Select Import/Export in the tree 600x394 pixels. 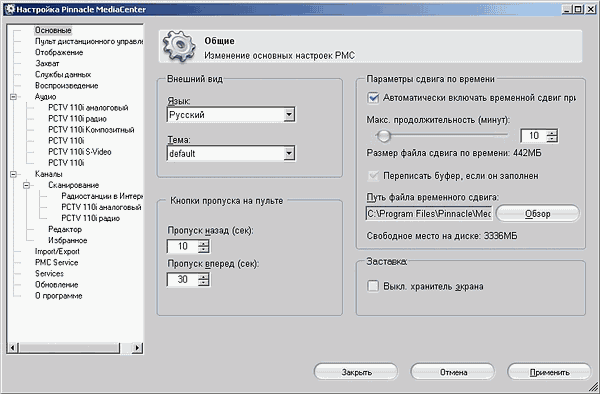(57, 252)
